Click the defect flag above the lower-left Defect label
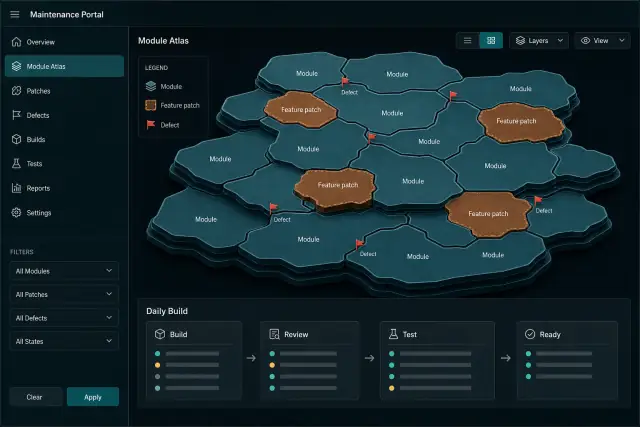Viewport: 640px width, 427px height. click(x=273, y=209)
